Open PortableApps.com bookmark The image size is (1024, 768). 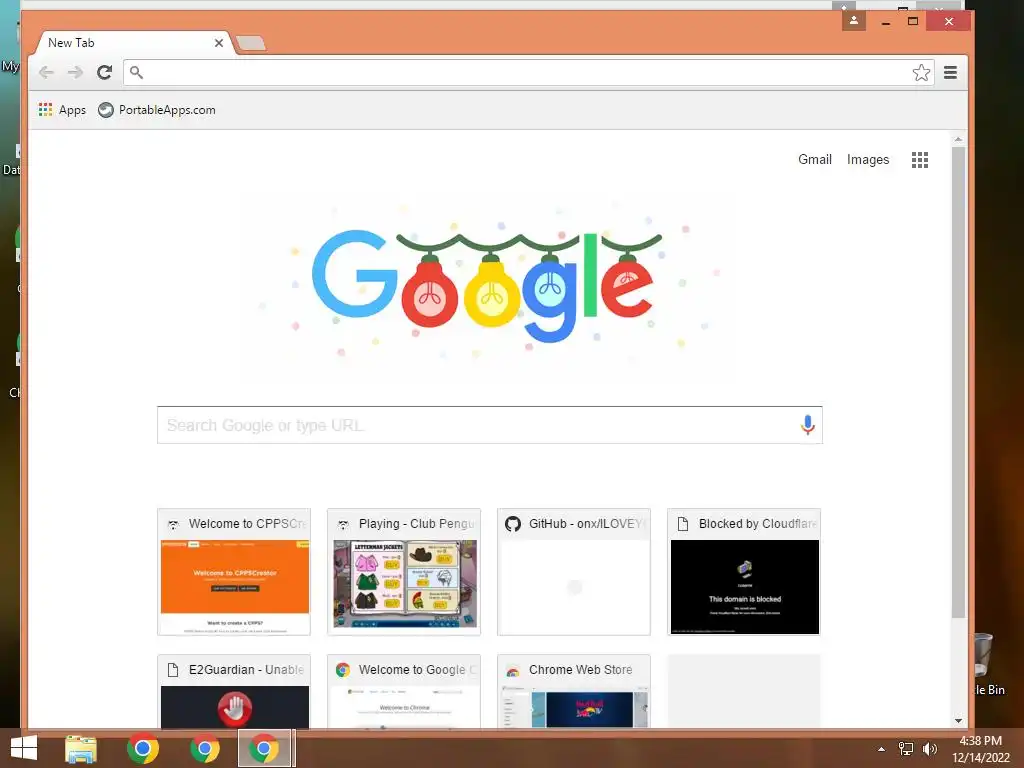click(157, 110)
